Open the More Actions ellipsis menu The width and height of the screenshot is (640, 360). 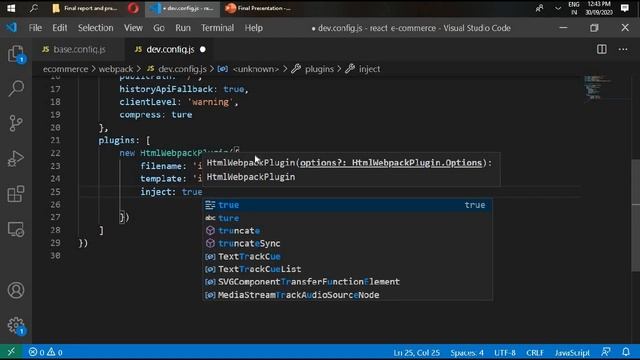click(x=623, y=49)
